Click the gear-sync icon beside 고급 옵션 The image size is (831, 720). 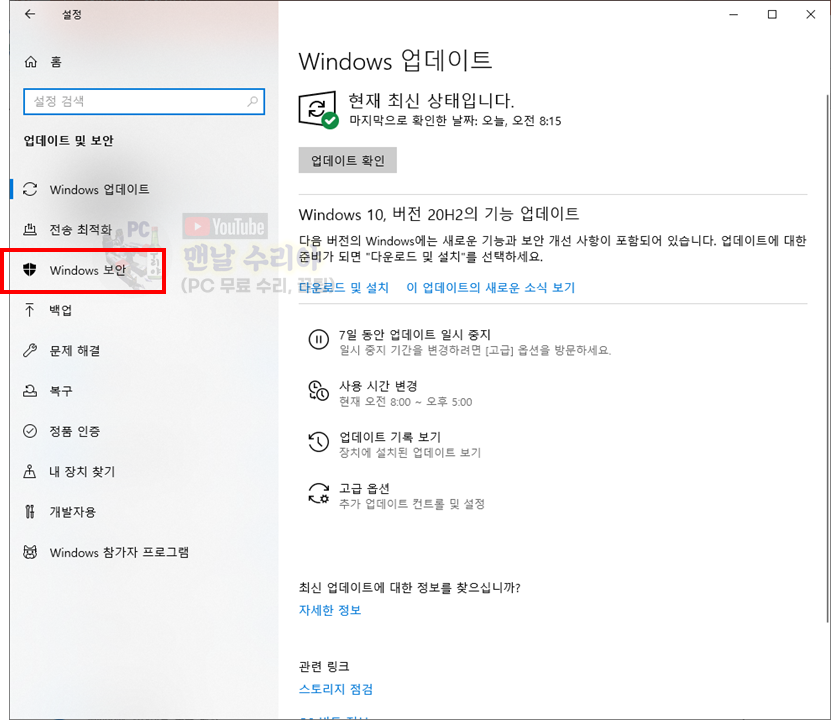pos(319,493)
